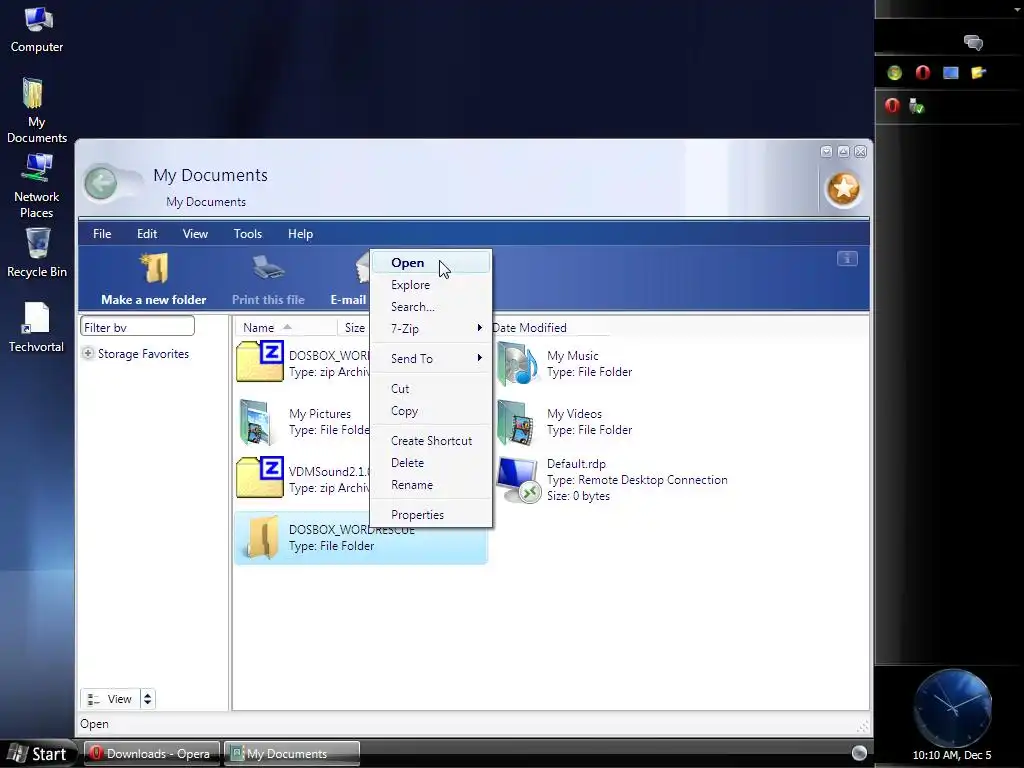Click the orange star favorites button
Image resolution: width=1024 pixels, height=768 pixels.
[x=843, y=189]
